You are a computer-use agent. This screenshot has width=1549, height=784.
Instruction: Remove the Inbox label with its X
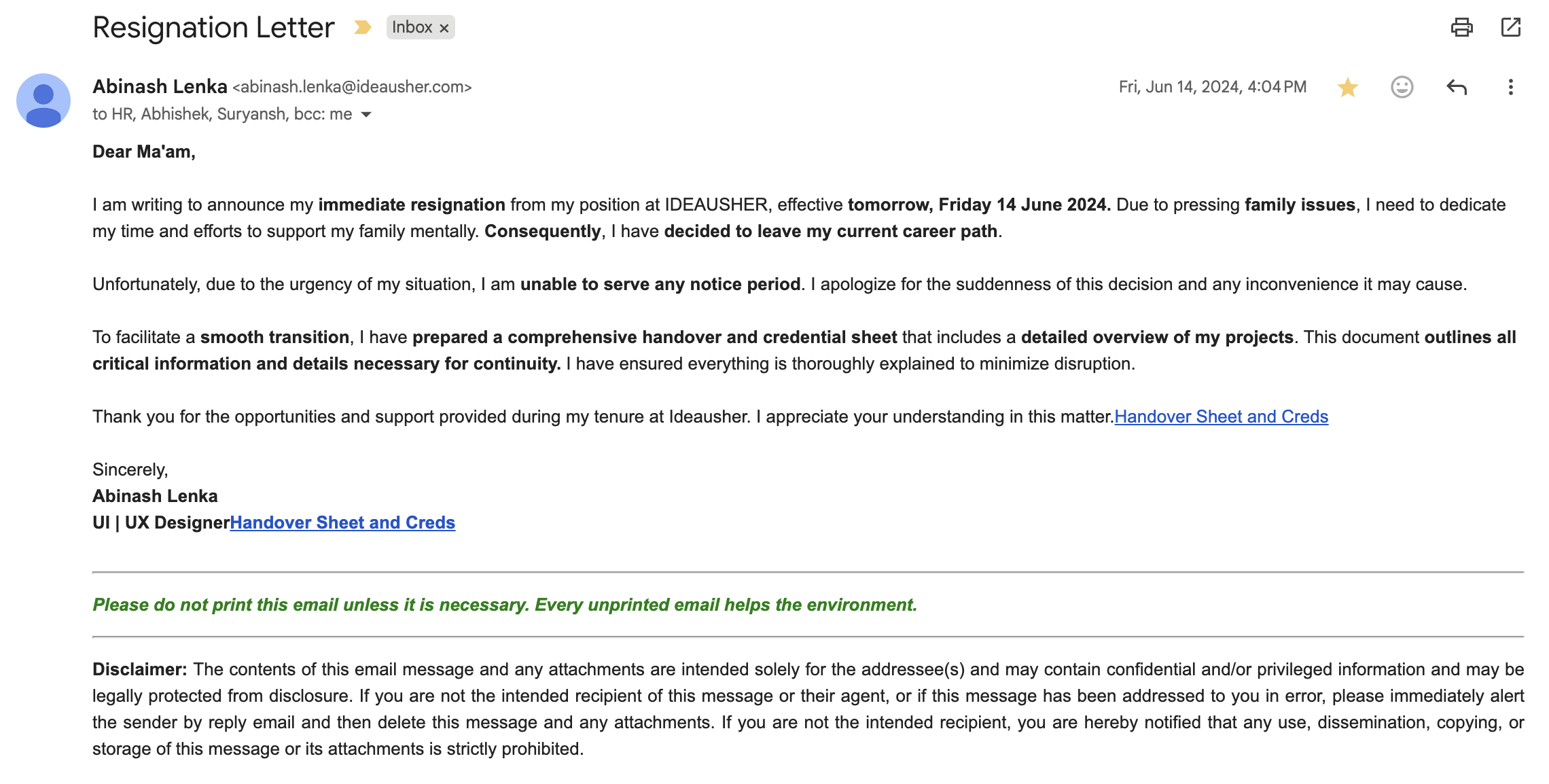[444, 28]
